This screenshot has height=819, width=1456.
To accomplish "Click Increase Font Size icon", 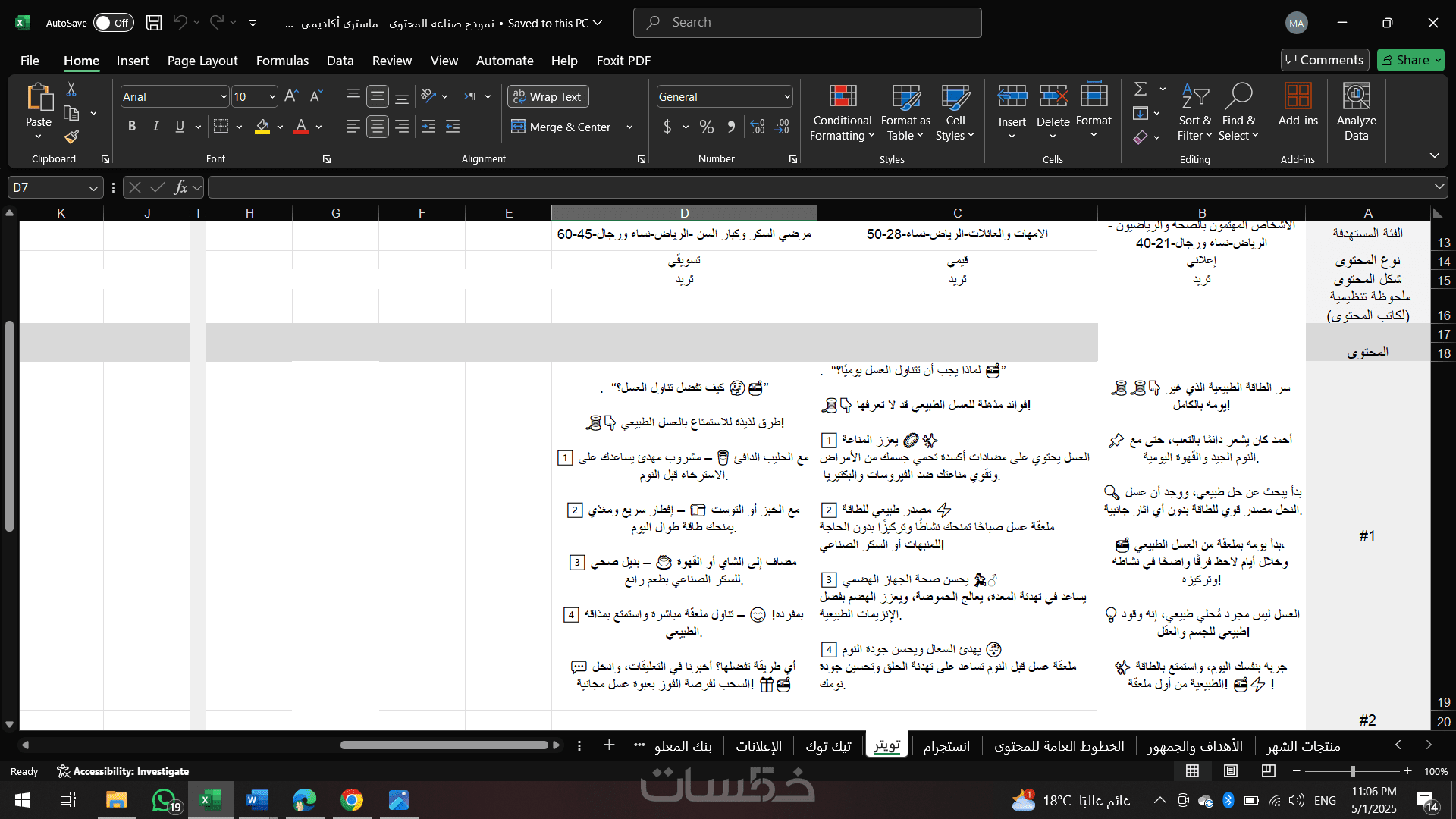I will pos(291,96).
